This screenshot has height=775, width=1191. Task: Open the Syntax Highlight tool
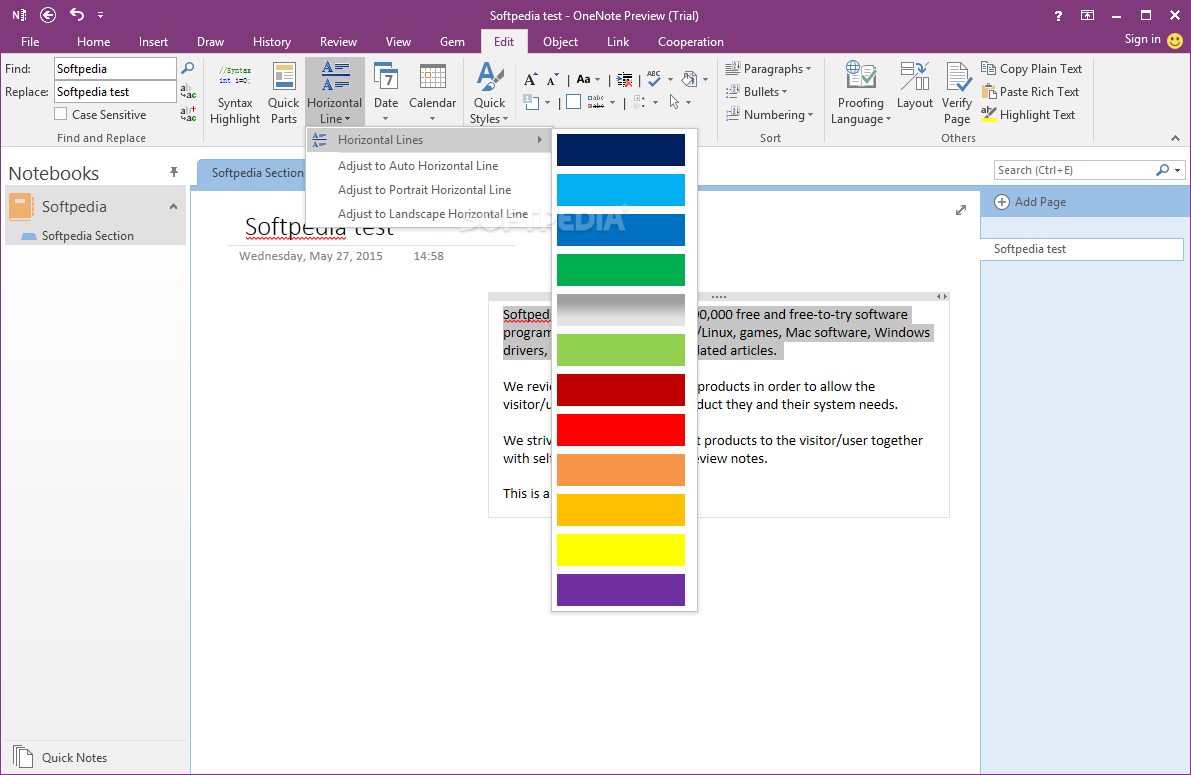click(235, 94)
